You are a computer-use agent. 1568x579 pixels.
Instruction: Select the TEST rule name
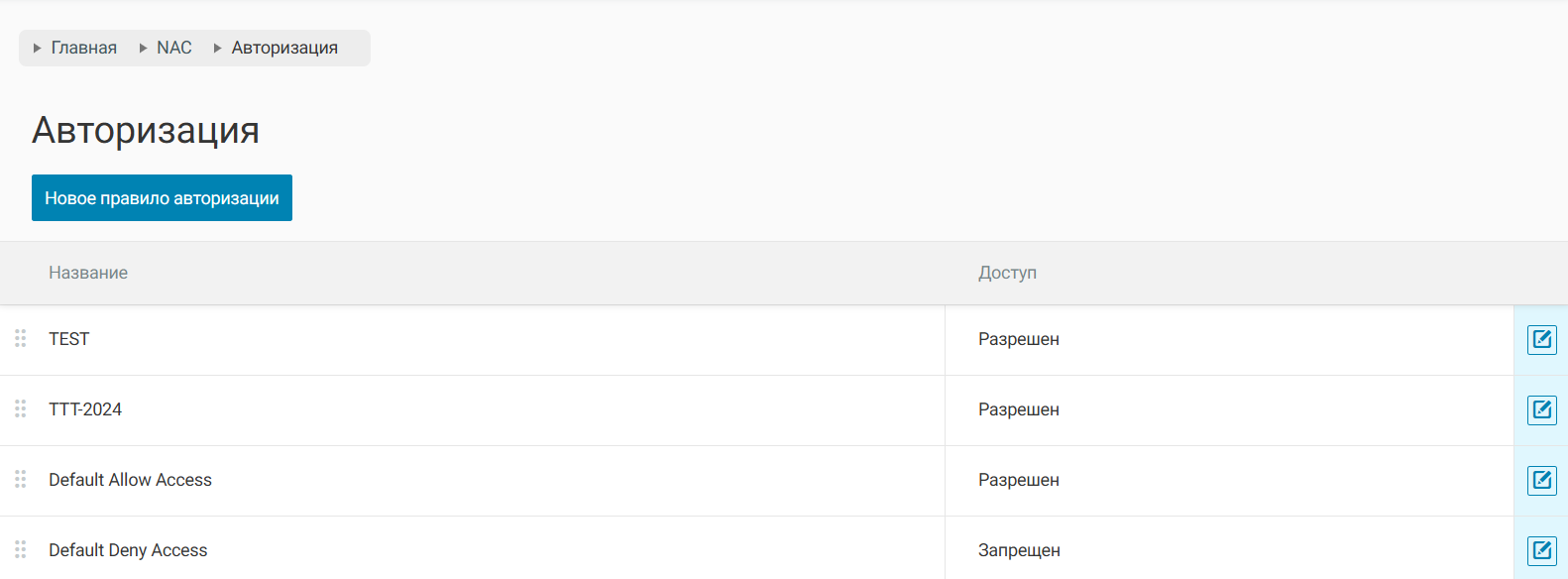69,339
